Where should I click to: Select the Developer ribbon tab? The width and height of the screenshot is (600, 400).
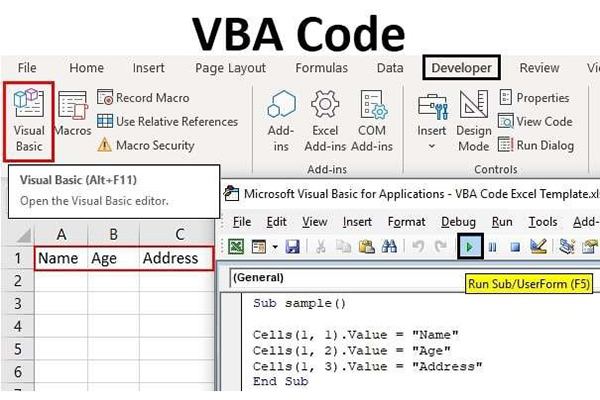[461, 68]
